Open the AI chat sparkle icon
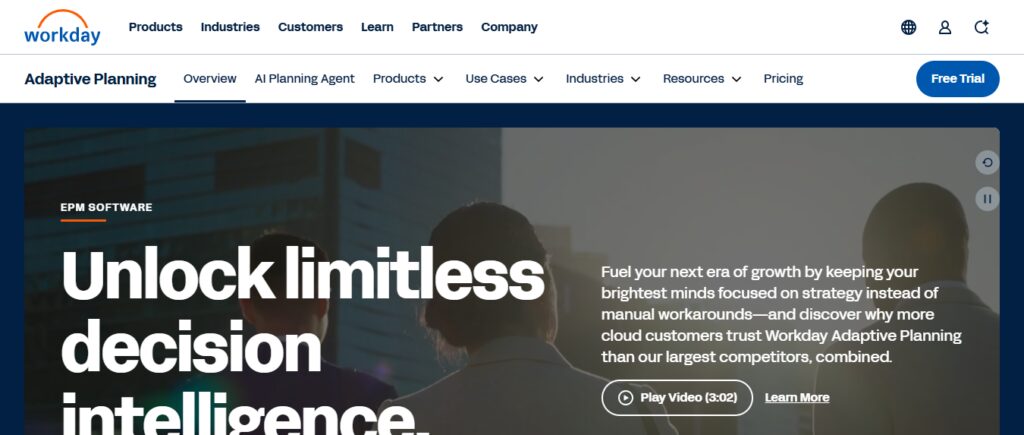Image resolution: width=1024 pixels, height=435 pixels. 982,27
